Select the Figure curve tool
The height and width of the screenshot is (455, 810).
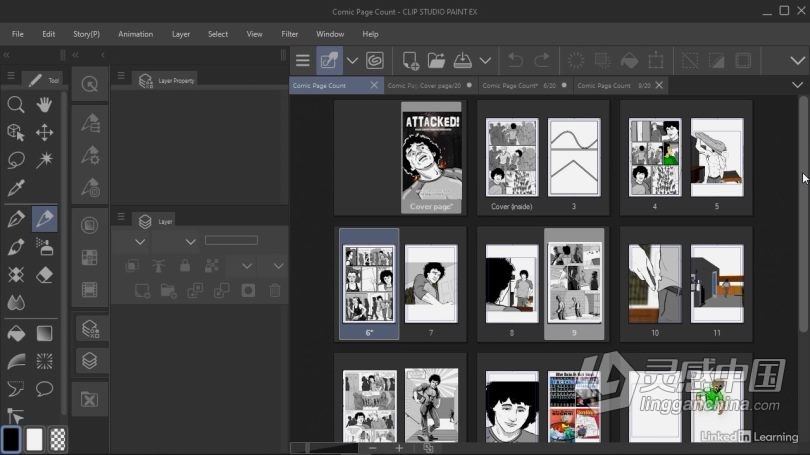pos(15,362)
